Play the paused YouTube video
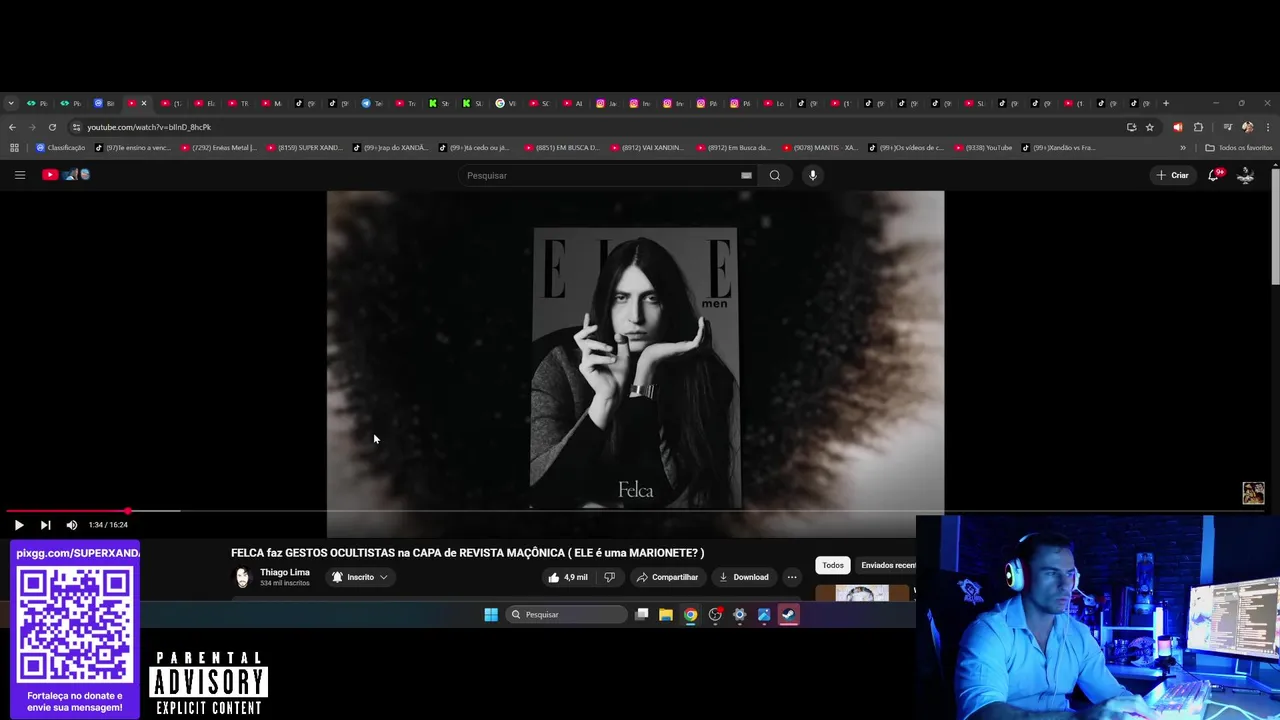The image size is (1280, 720). point(18,525)
